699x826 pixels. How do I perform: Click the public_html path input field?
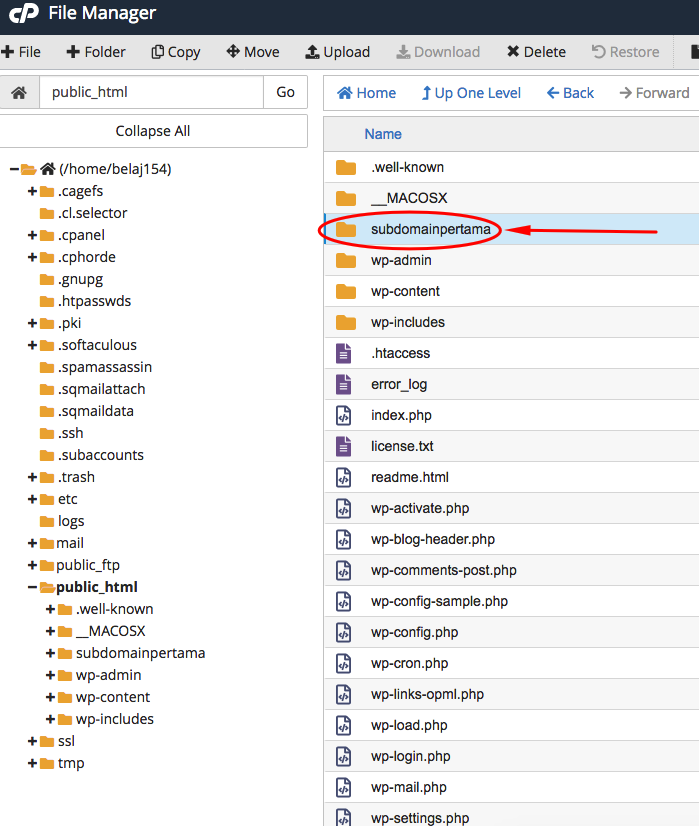click(x=151, y=92)
